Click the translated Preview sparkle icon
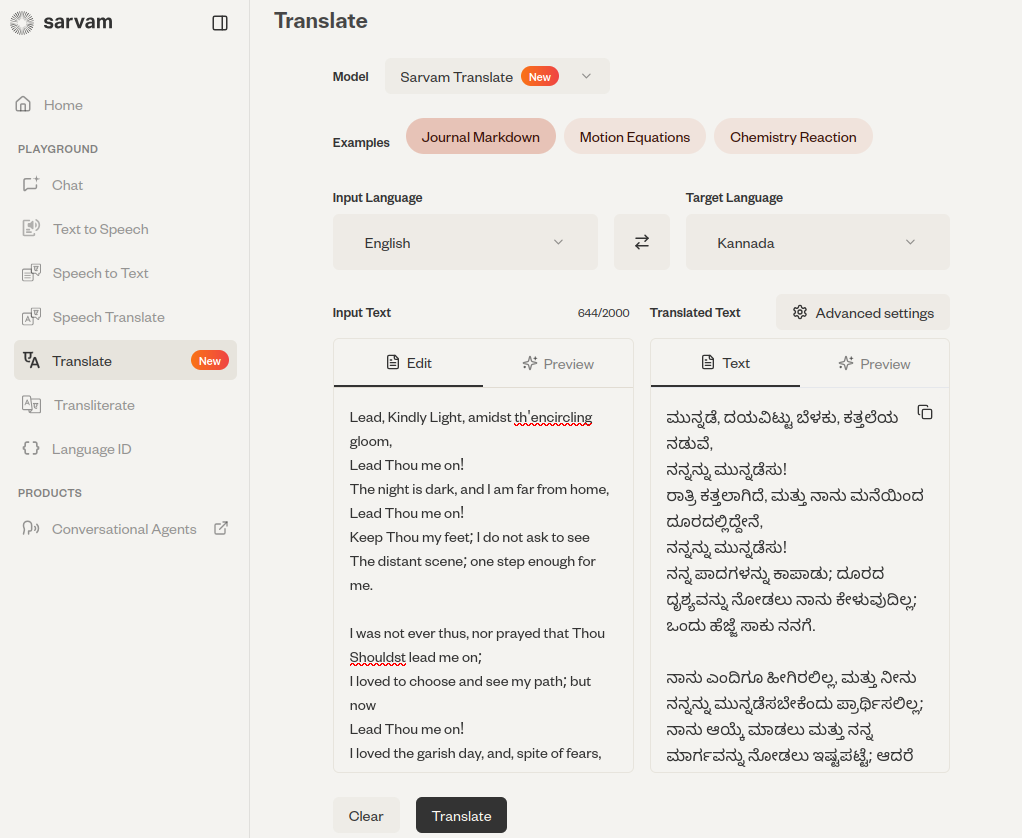The width and height of the screenshot is (1022, 838). pos(846,363)
